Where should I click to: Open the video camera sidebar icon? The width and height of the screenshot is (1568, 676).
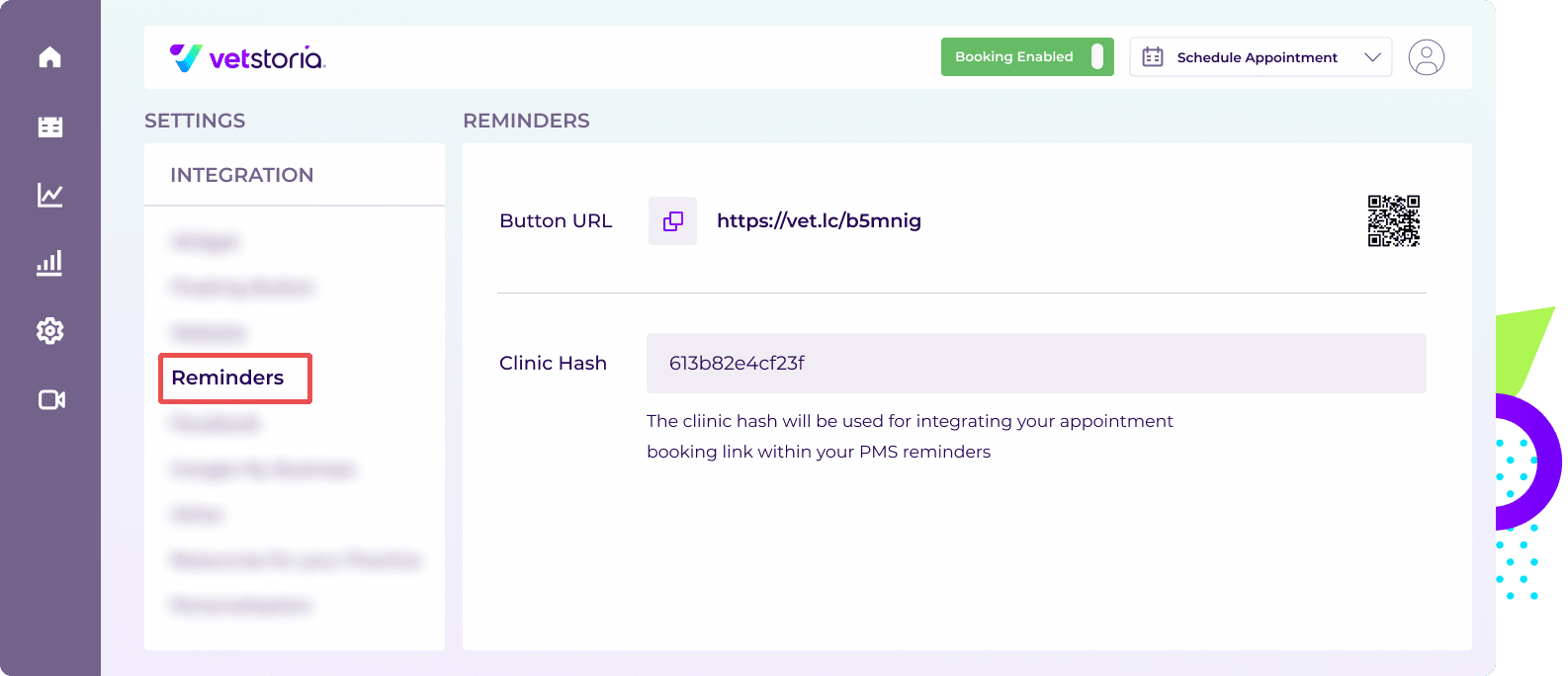point(51,399)
